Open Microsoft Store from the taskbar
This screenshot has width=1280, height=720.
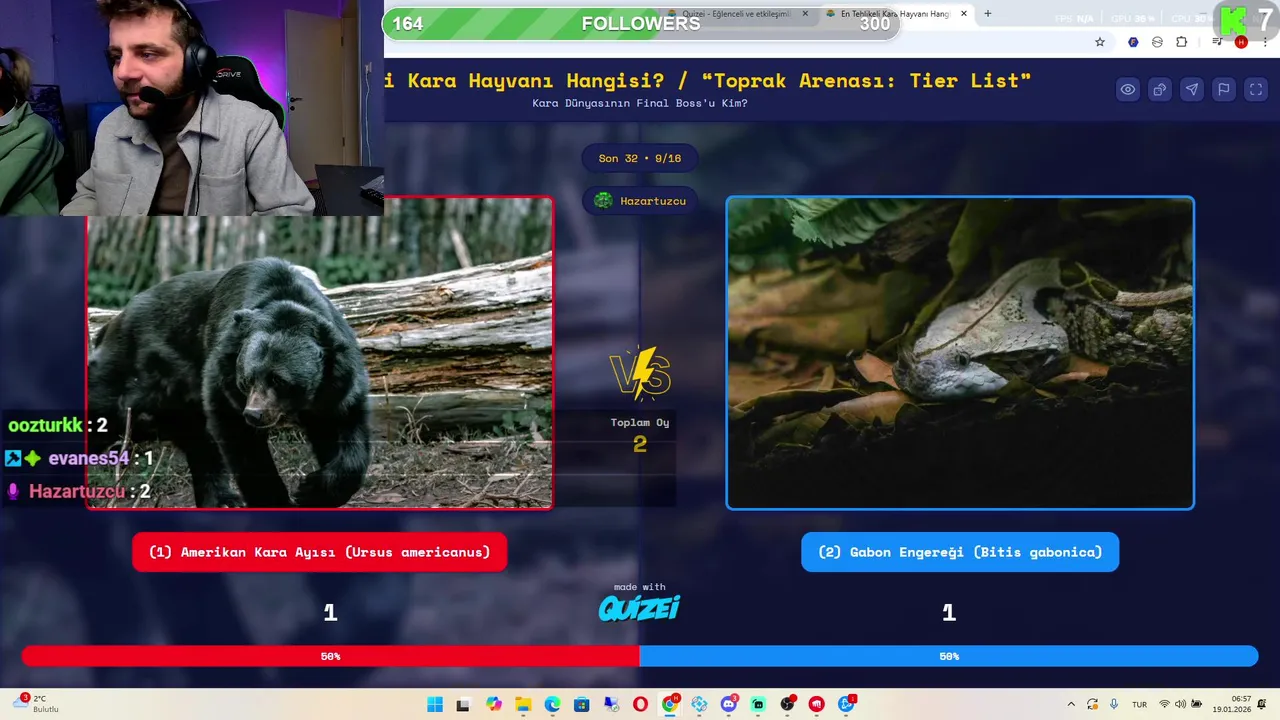[582, 704]
